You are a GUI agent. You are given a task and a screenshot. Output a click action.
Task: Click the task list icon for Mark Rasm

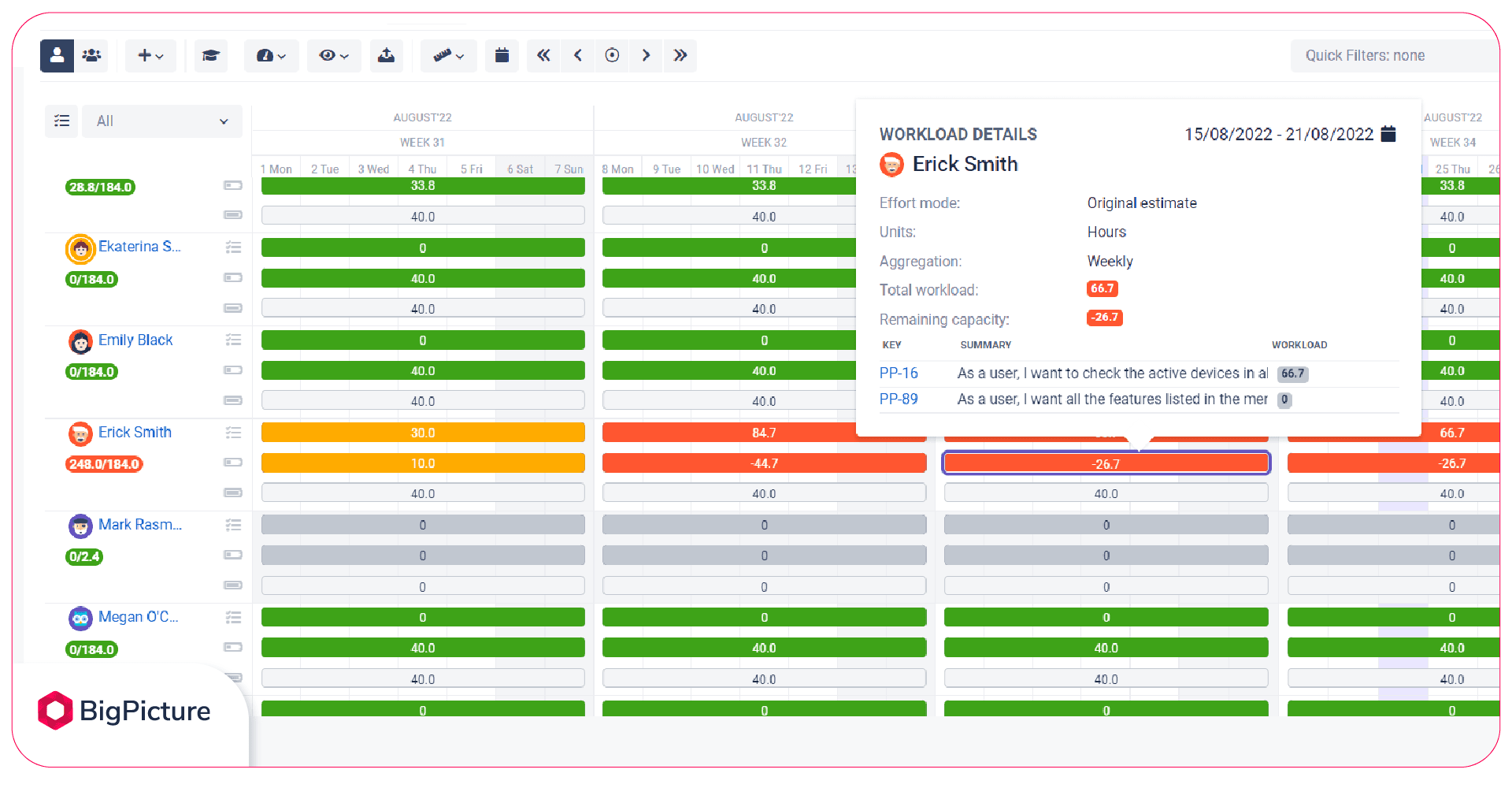point(233,525)
